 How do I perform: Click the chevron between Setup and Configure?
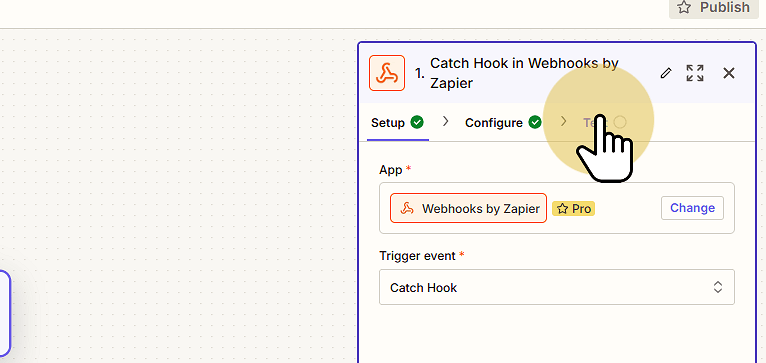445,121
